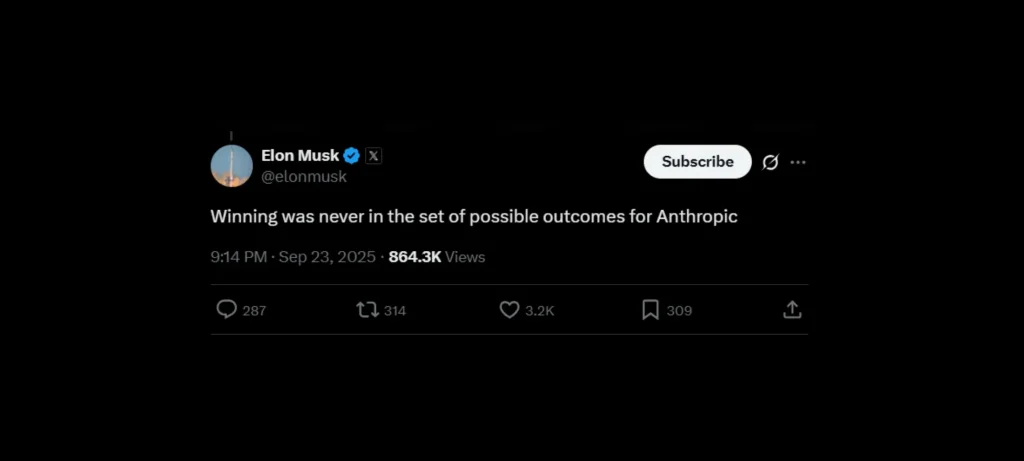Open the @elonmusk handle link
This screenshot has width=1024, height=461.
click(304, 177)
